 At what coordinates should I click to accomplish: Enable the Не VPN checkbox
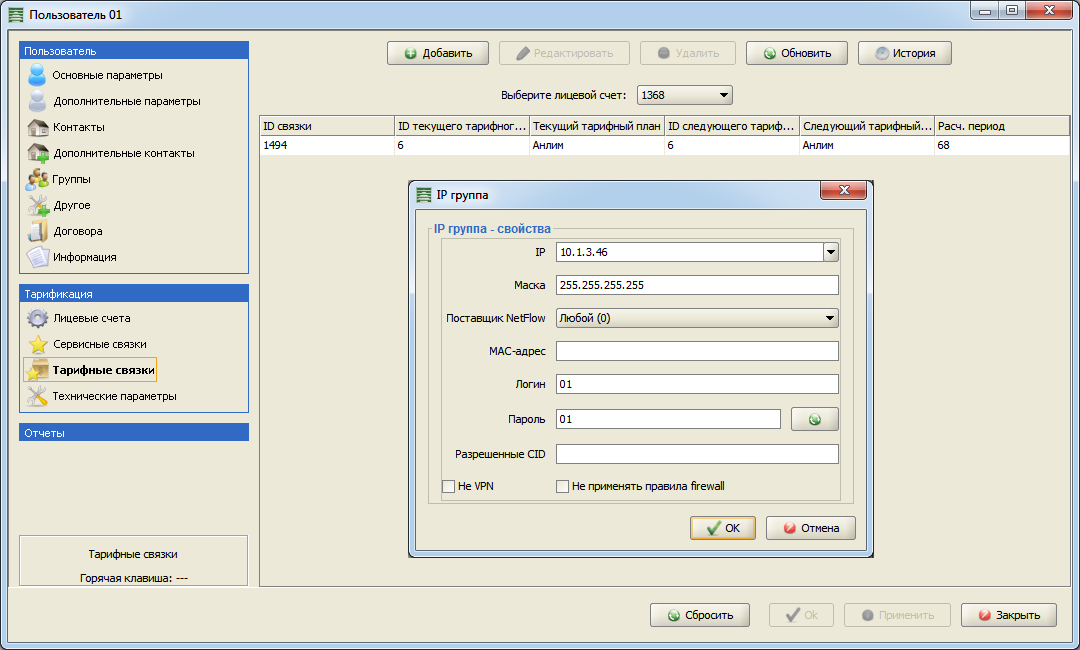(449, 487)
